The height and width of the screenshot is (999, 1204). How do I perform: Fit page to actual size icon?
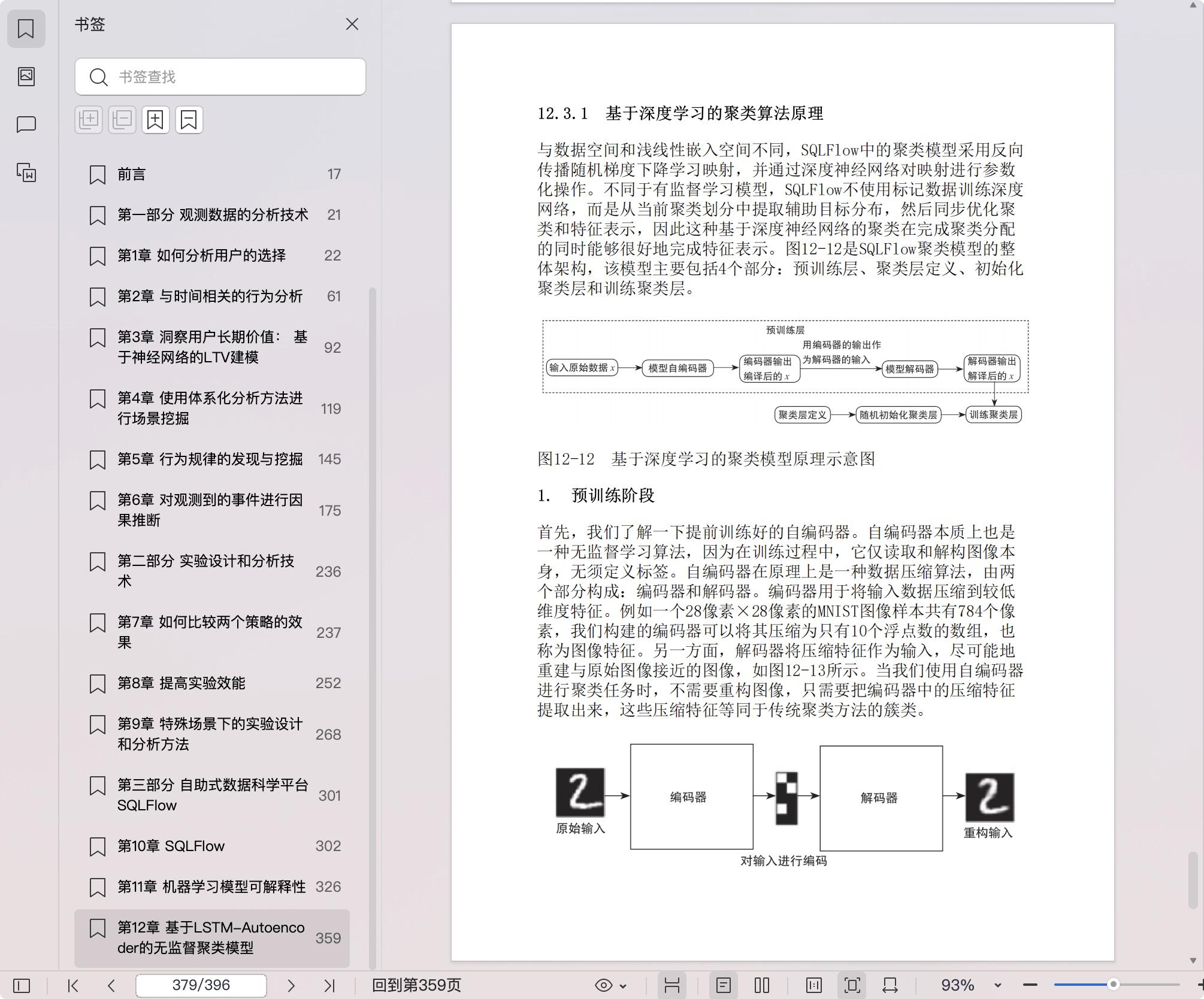click(x=814, y=985)
